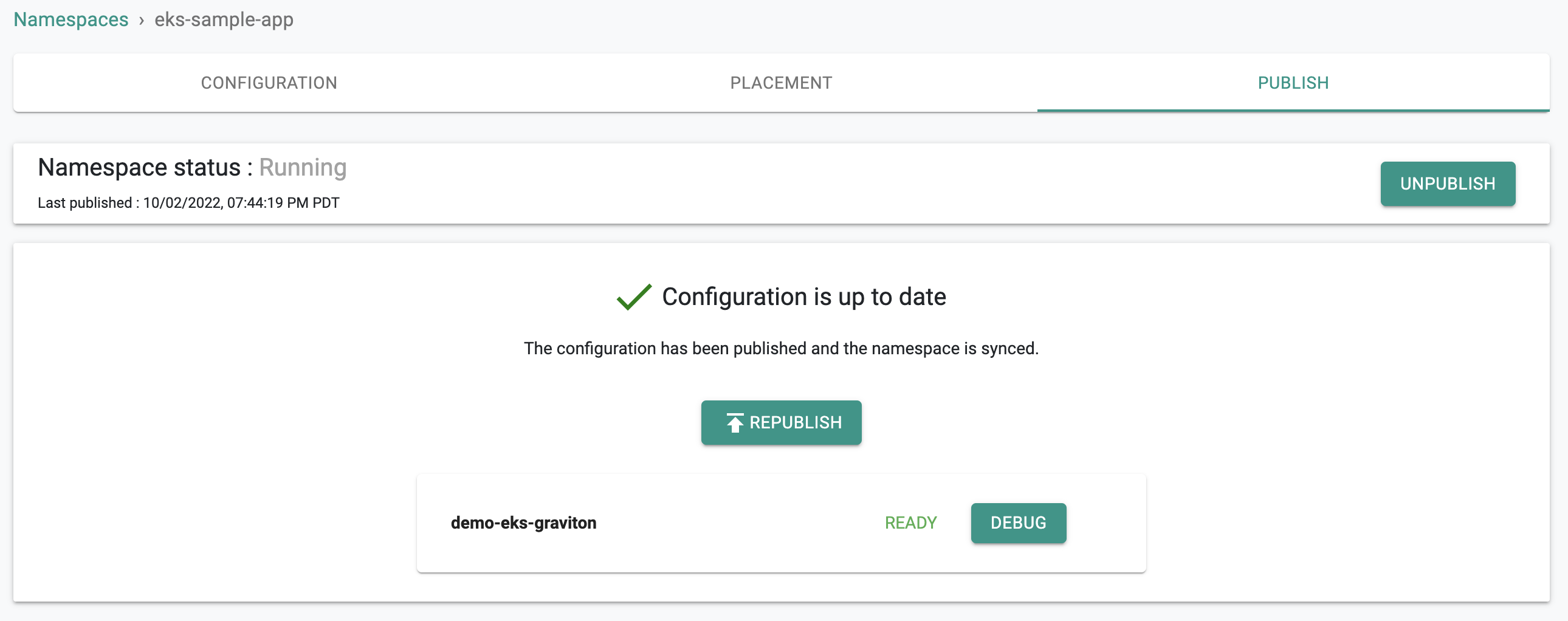Click the READY status label

[x=910, y=523]
